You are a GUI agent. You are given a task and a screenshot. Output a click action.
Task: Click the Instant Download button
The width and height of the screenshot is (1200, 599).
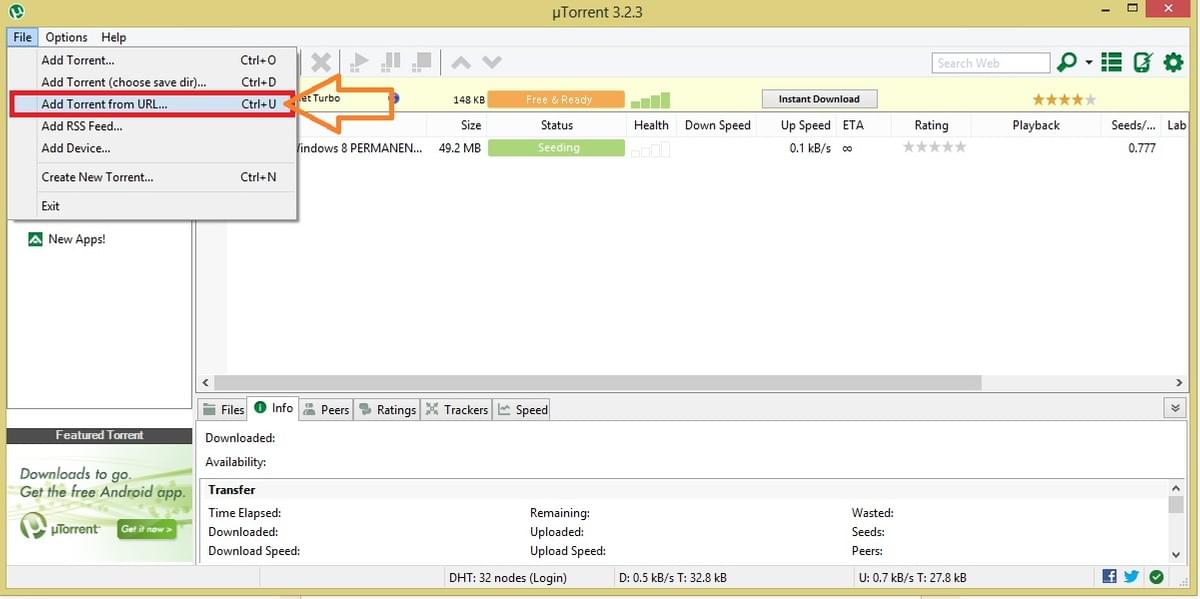pyautogui.click(x=819, y=99)
